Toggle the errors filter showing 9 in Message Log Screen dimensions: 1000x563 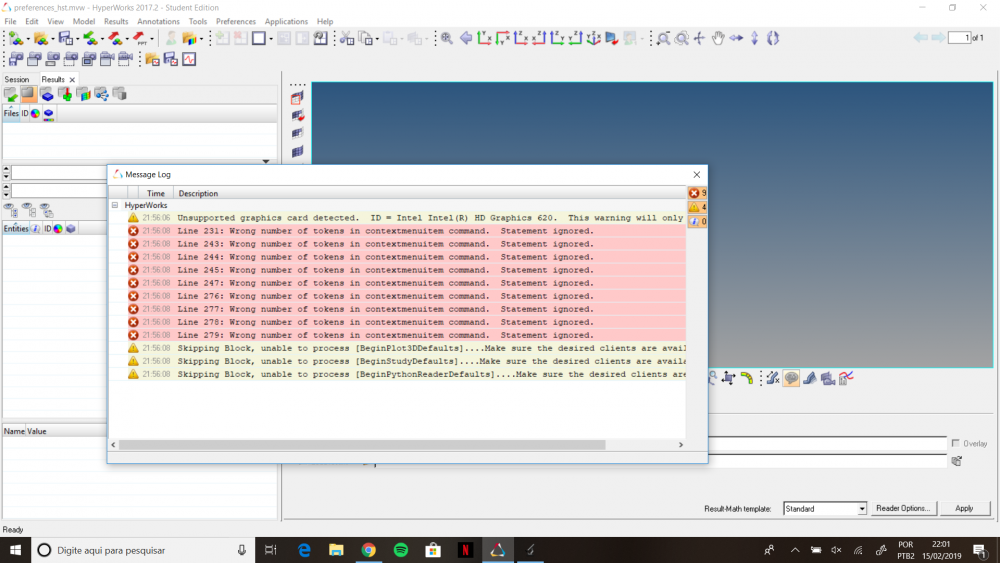pyautogui.click(x=697, y=193)
